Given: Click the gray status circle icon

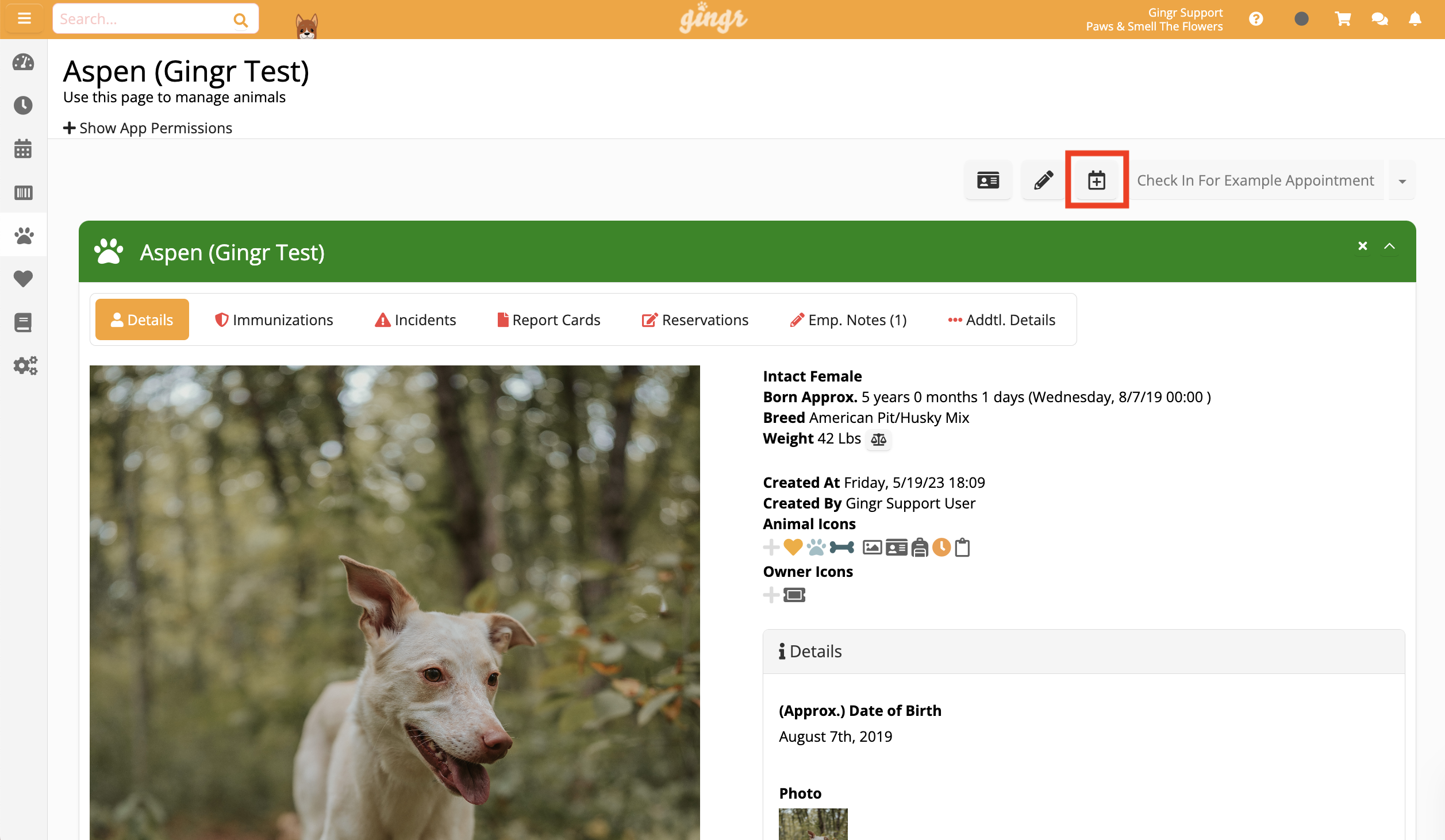Looking at the screenshot, I should [x=1301, y=19].
